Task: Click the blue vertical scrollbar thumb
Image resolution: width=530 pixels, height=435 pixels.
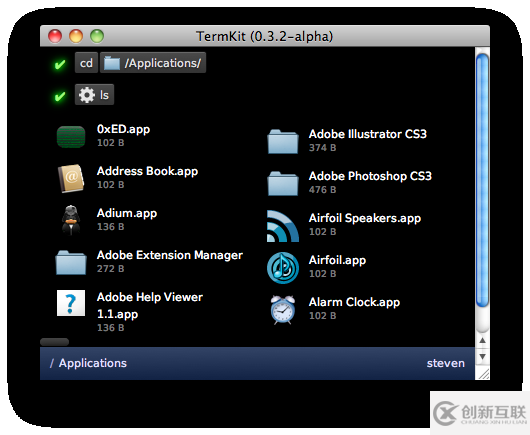Action: (482, 180)
